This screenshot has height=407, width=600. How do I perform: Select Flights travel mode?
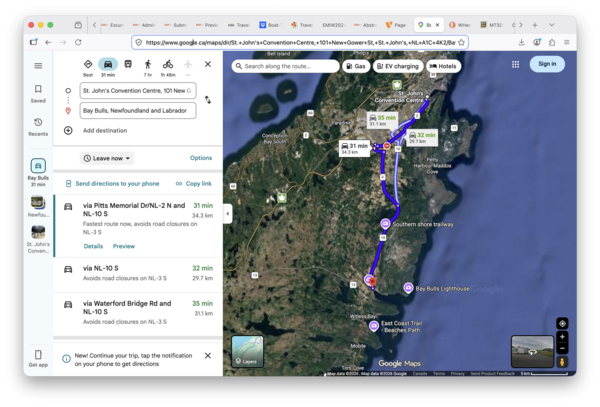(188, 68)
